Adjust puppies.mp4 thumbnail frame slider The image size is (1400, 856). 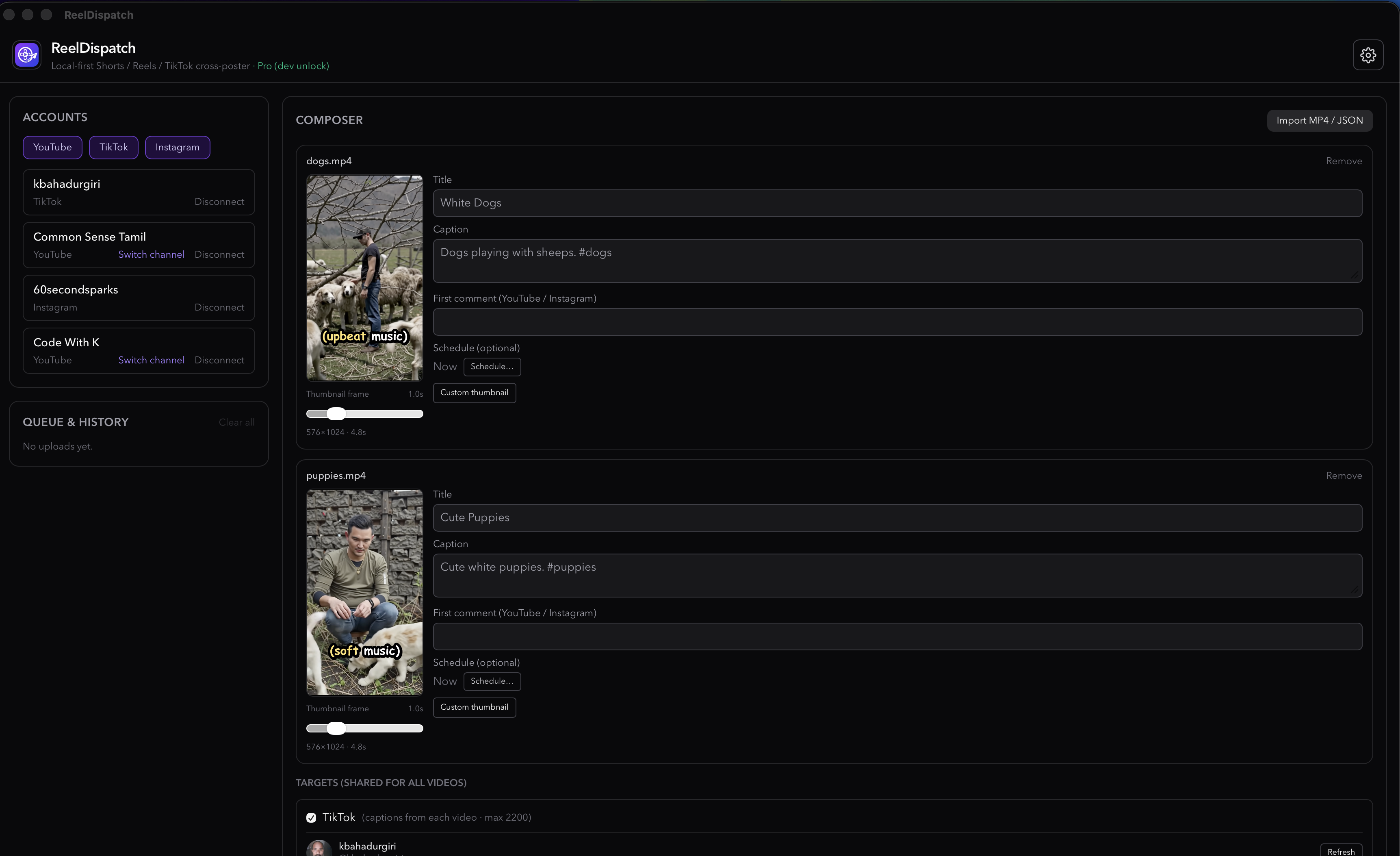tap(365, 729)
